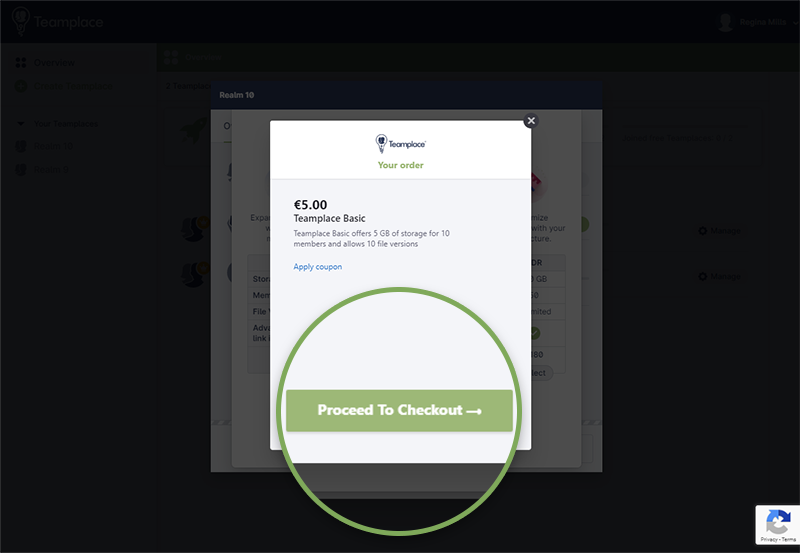
Task: Collapse the Your Teamplaces section arrow
Action: coord(21,123)
